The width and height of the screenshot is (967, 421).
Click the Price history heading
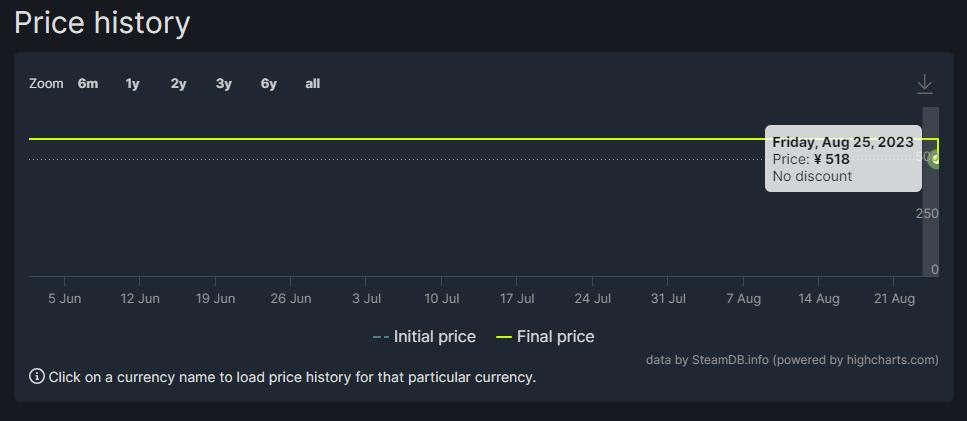point(102,22)
